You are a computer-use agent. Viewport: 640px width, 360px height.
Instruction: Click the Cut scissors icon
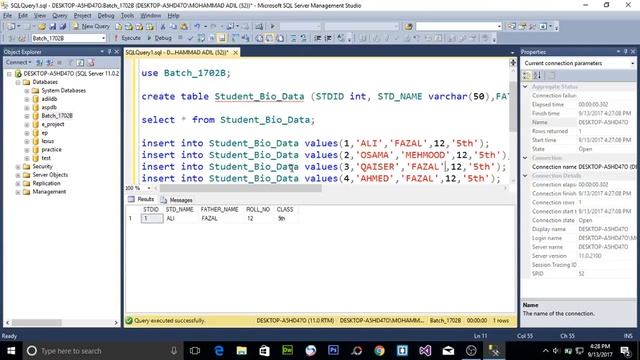click(x=162, y=27)
